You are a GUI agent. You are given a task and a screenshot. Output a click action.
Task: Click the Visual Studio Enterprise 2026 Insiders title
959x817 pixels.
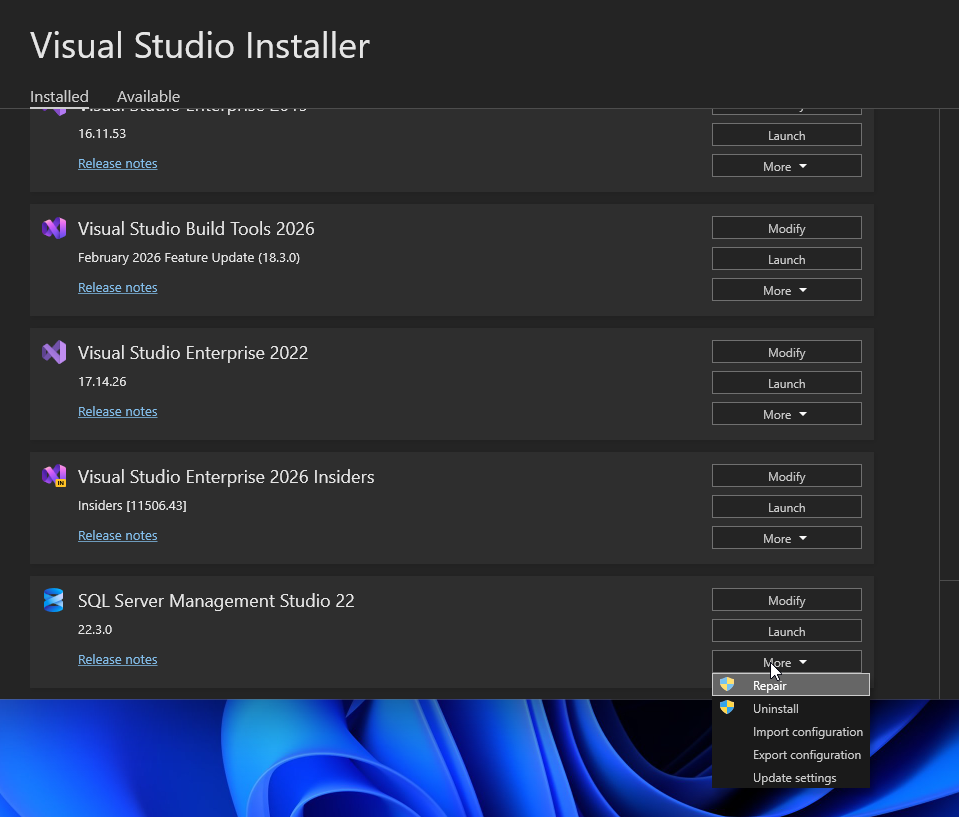coord(226,476)
